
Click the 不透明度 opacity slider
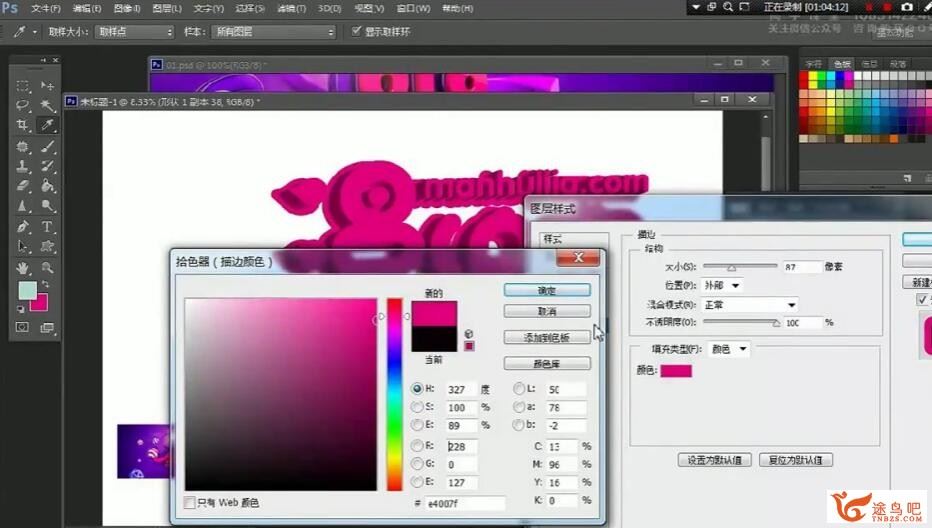click(x=742, y=322)
